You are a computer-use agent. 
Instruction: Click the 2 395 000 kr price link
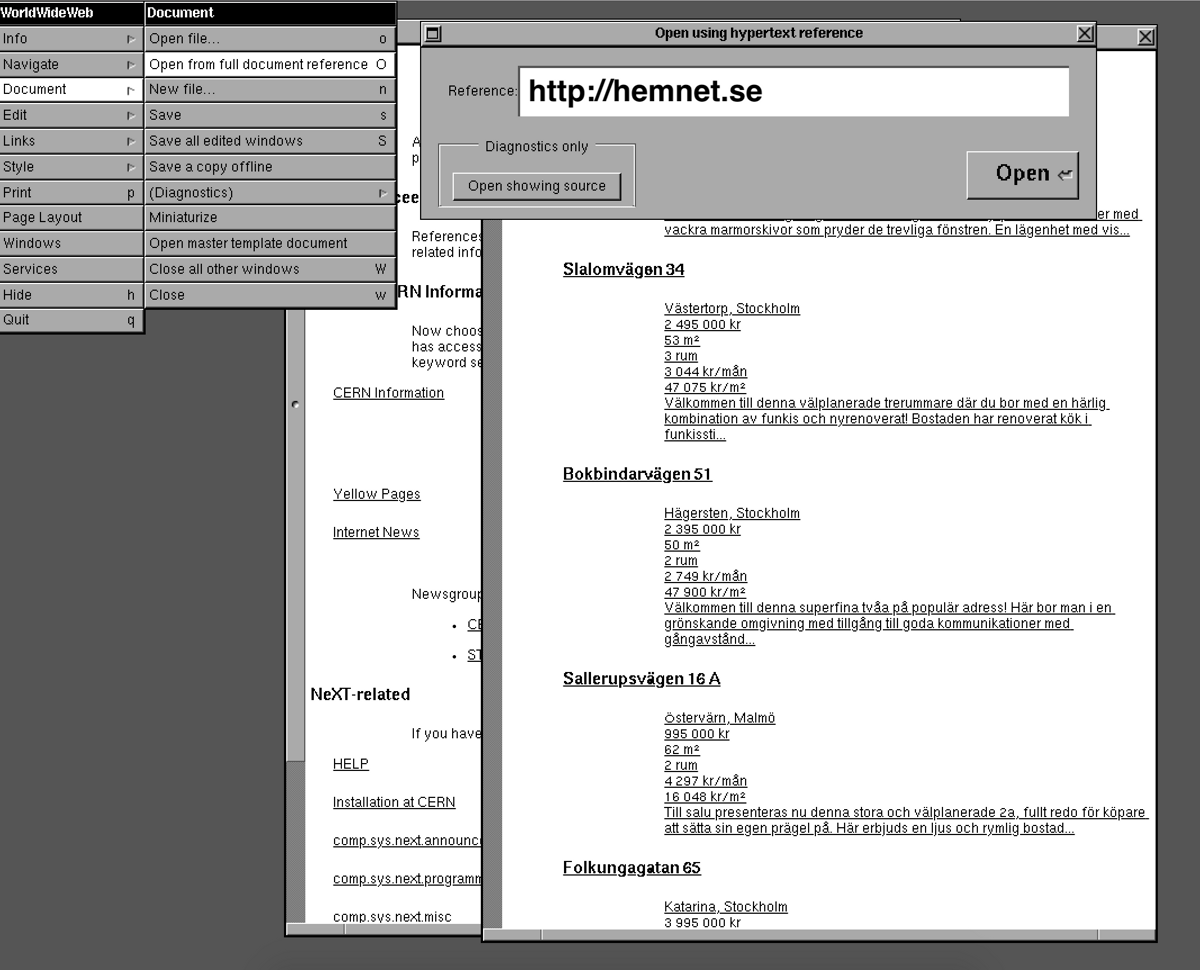tap(702, 530)
